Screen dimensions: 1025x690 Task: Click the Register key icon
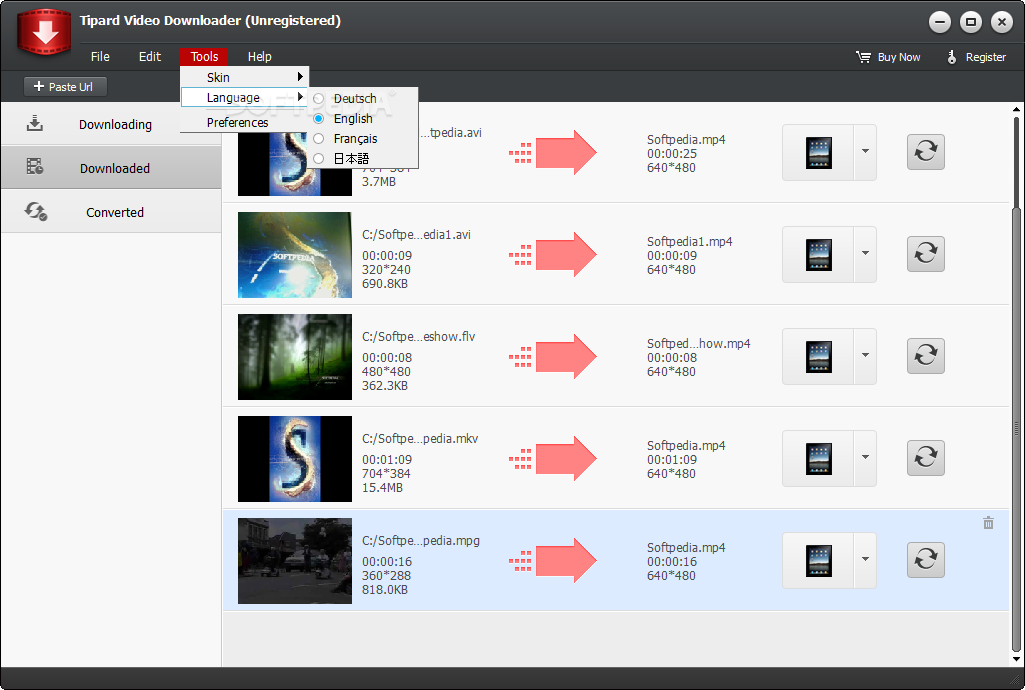click(x=952, y=57)
